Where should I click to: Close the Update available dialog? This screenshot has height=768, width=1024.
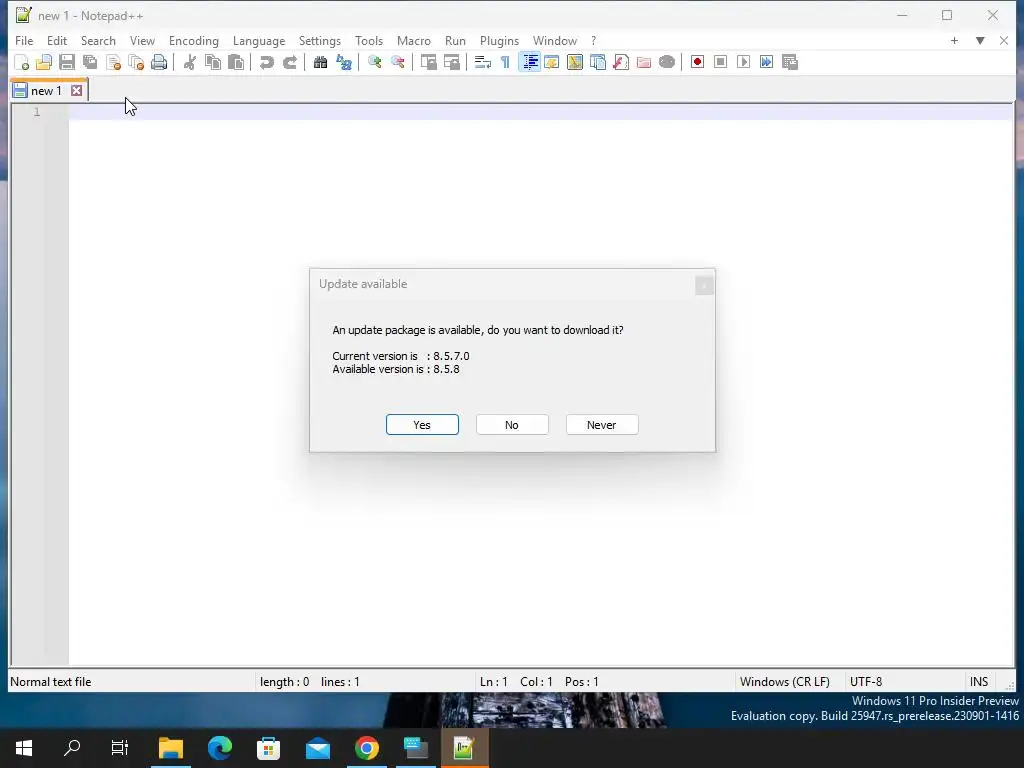point(704,285)
